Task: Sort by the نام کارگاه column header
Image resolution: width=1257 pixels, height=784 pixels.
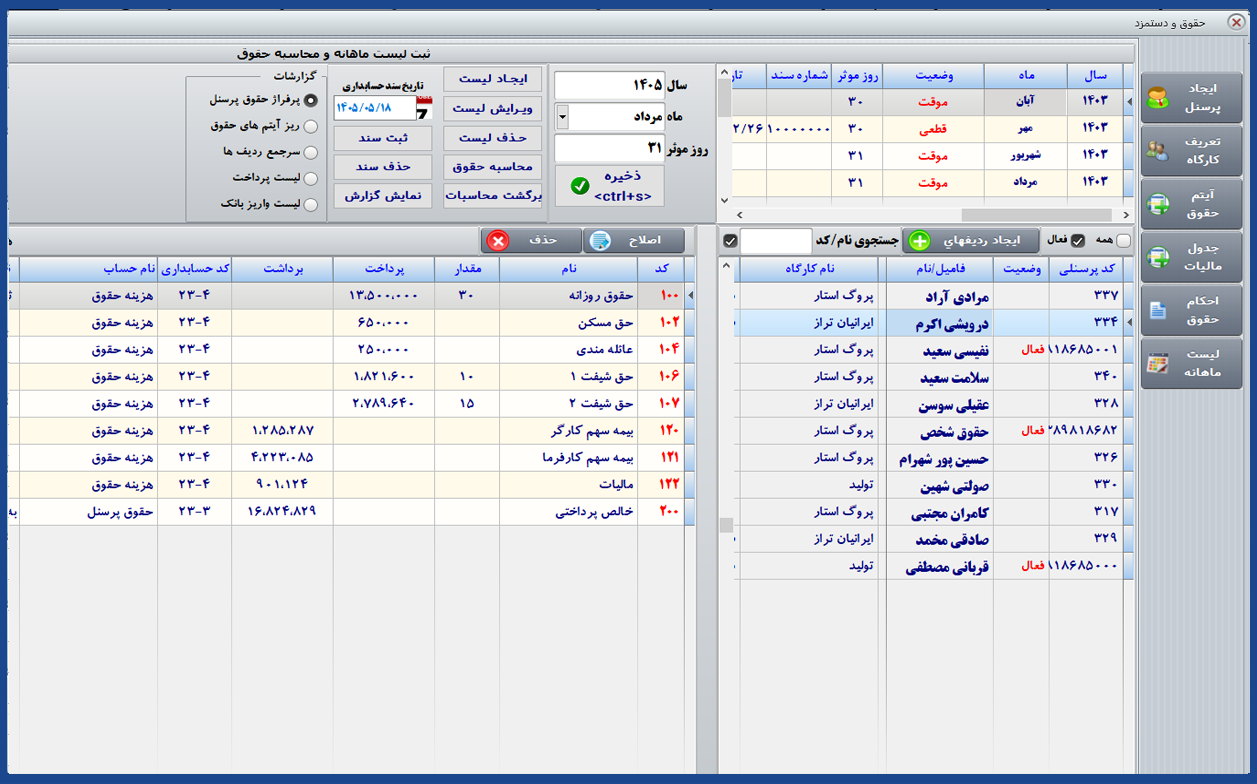Action: [x=809, y=269]
